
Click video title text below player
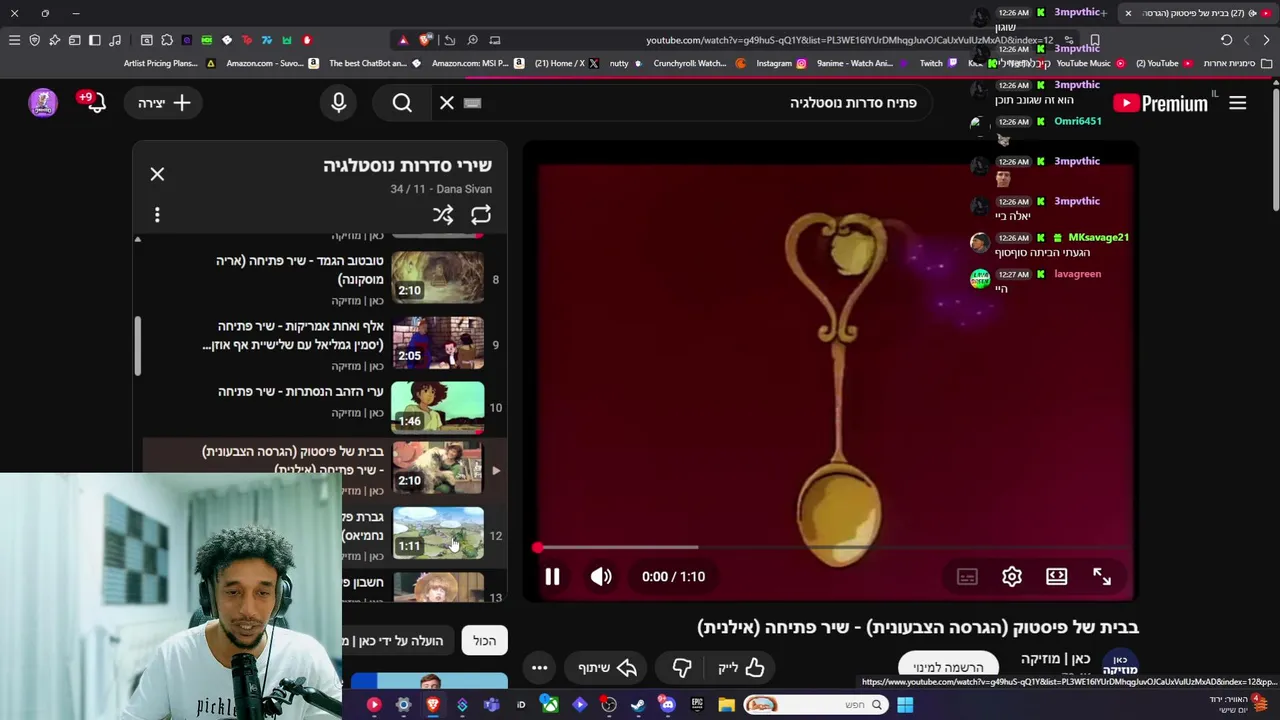coord(918,627)
